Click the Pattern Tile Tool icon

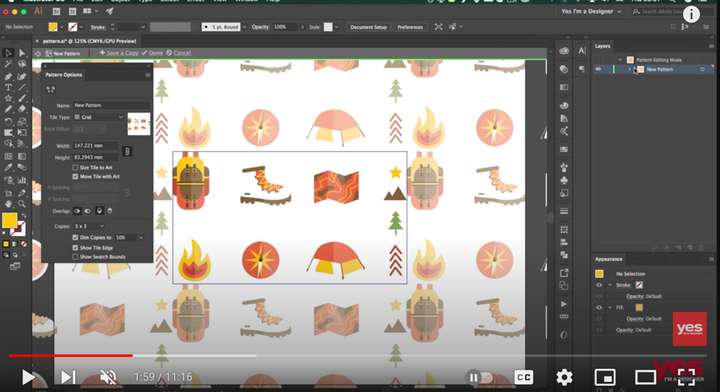pyautogui.click(x=51, y=90)
